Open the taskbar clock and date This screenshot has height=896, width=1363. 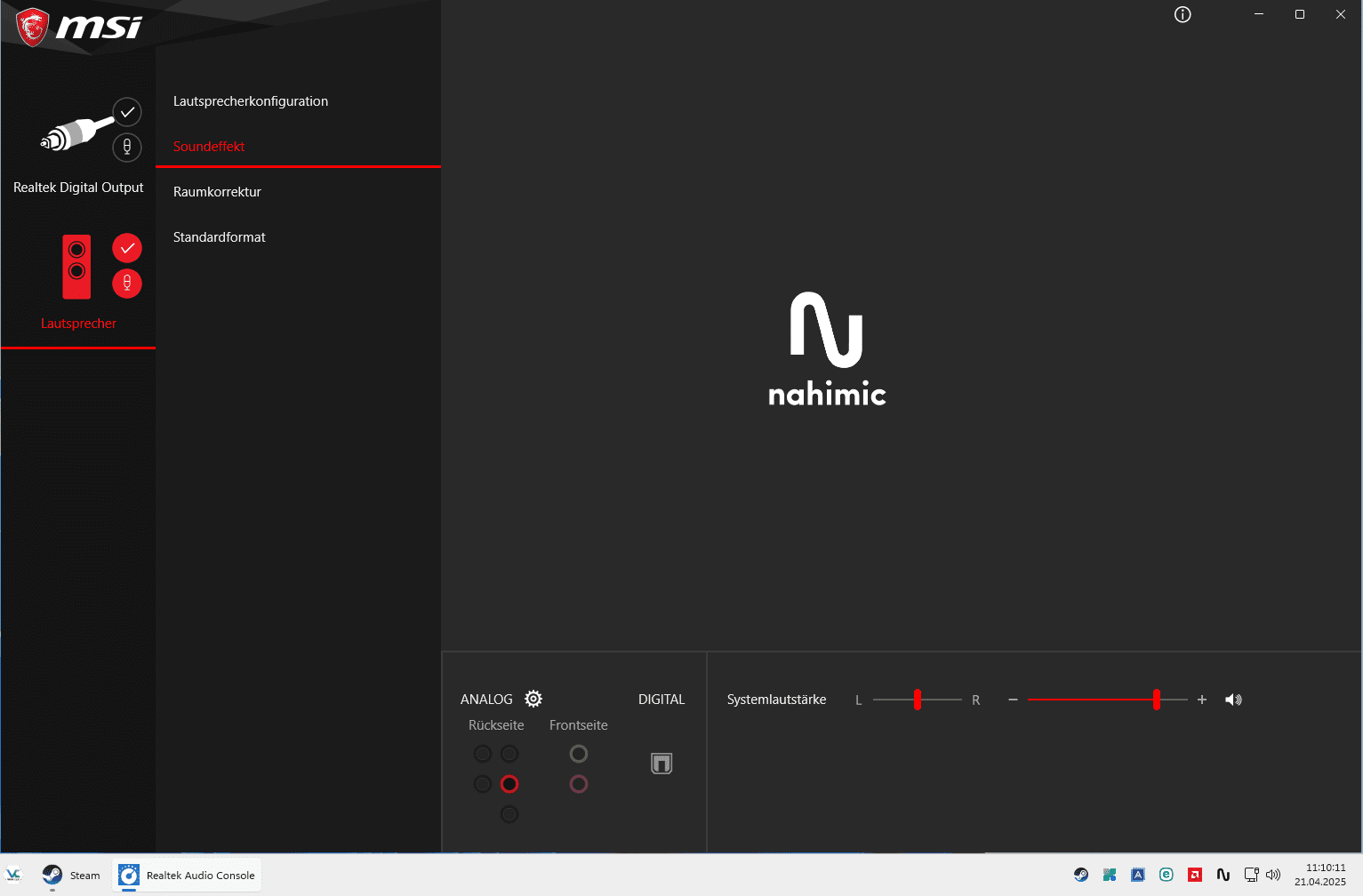pos(1320,875)
